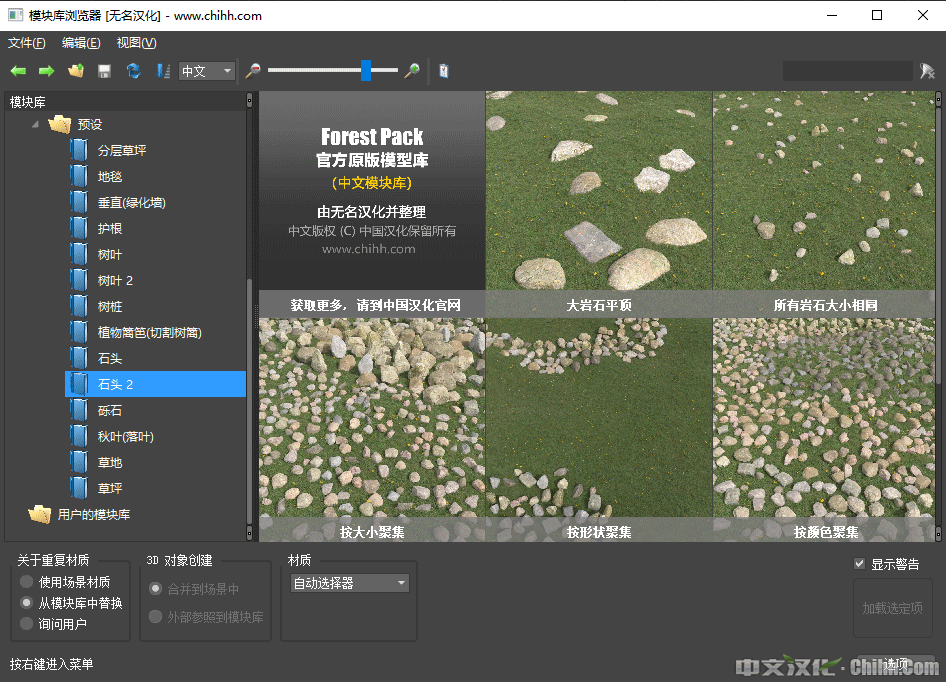Click the clear search filter icon
Screen dimensions: 946x682
(x=927, y=71)
